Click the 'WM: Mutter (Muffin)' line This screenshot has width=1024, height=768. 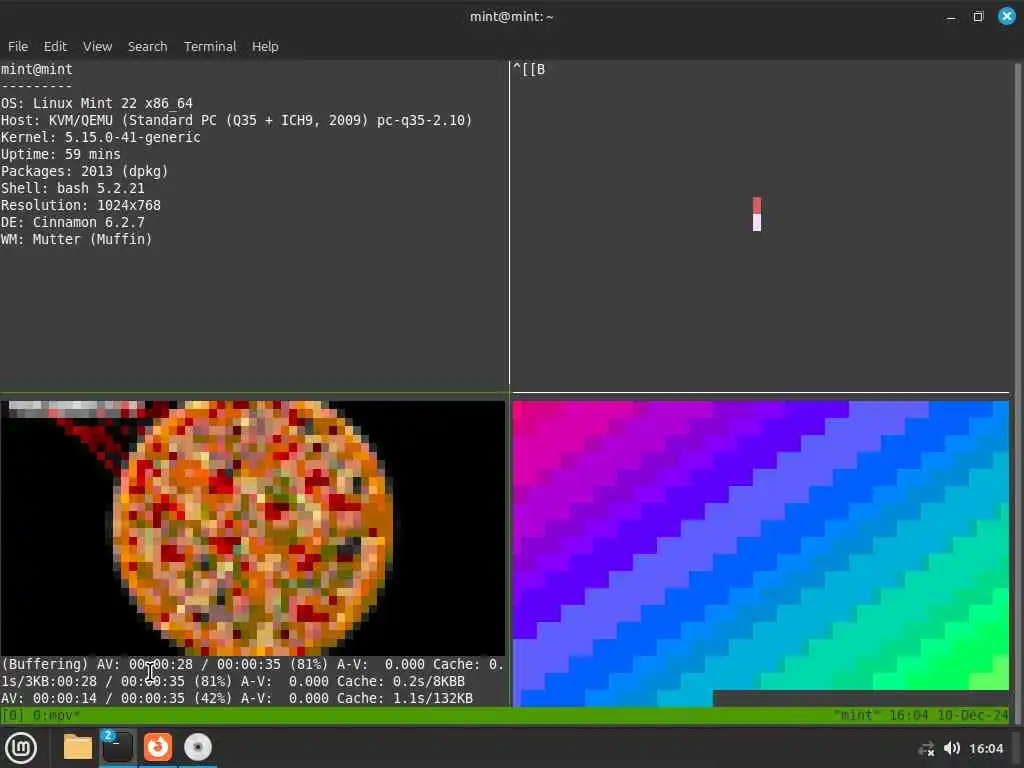(76, 239)
